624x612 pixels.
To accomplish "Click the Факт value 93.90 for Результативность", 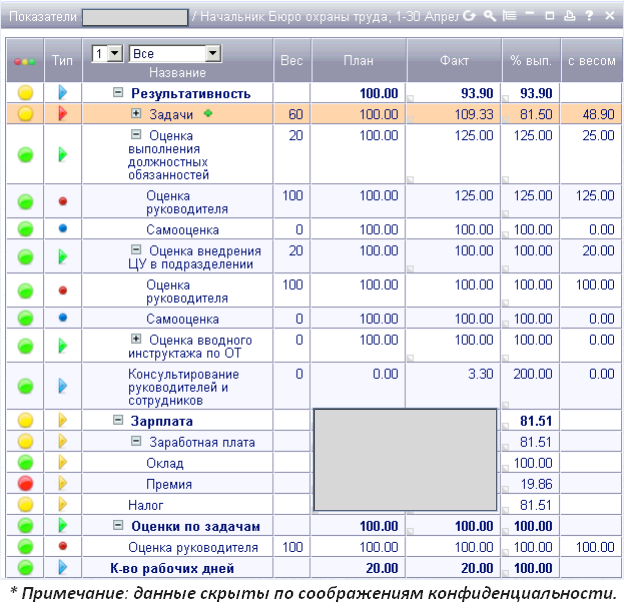I will (477, 93).
